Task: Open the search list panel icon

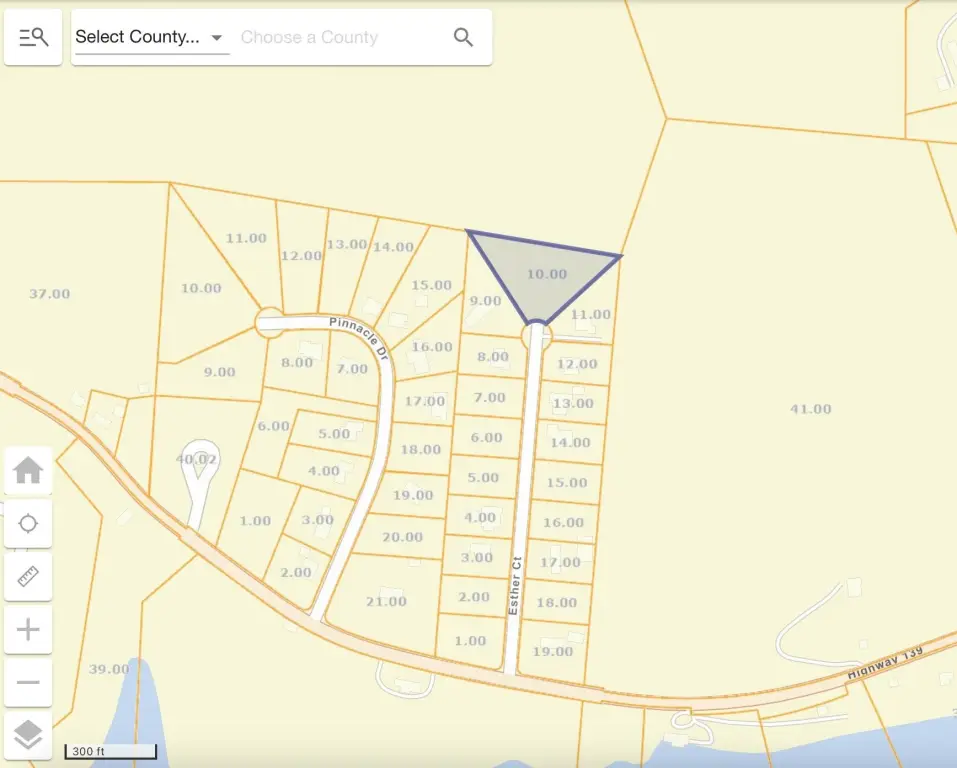Action: point(33,37)
